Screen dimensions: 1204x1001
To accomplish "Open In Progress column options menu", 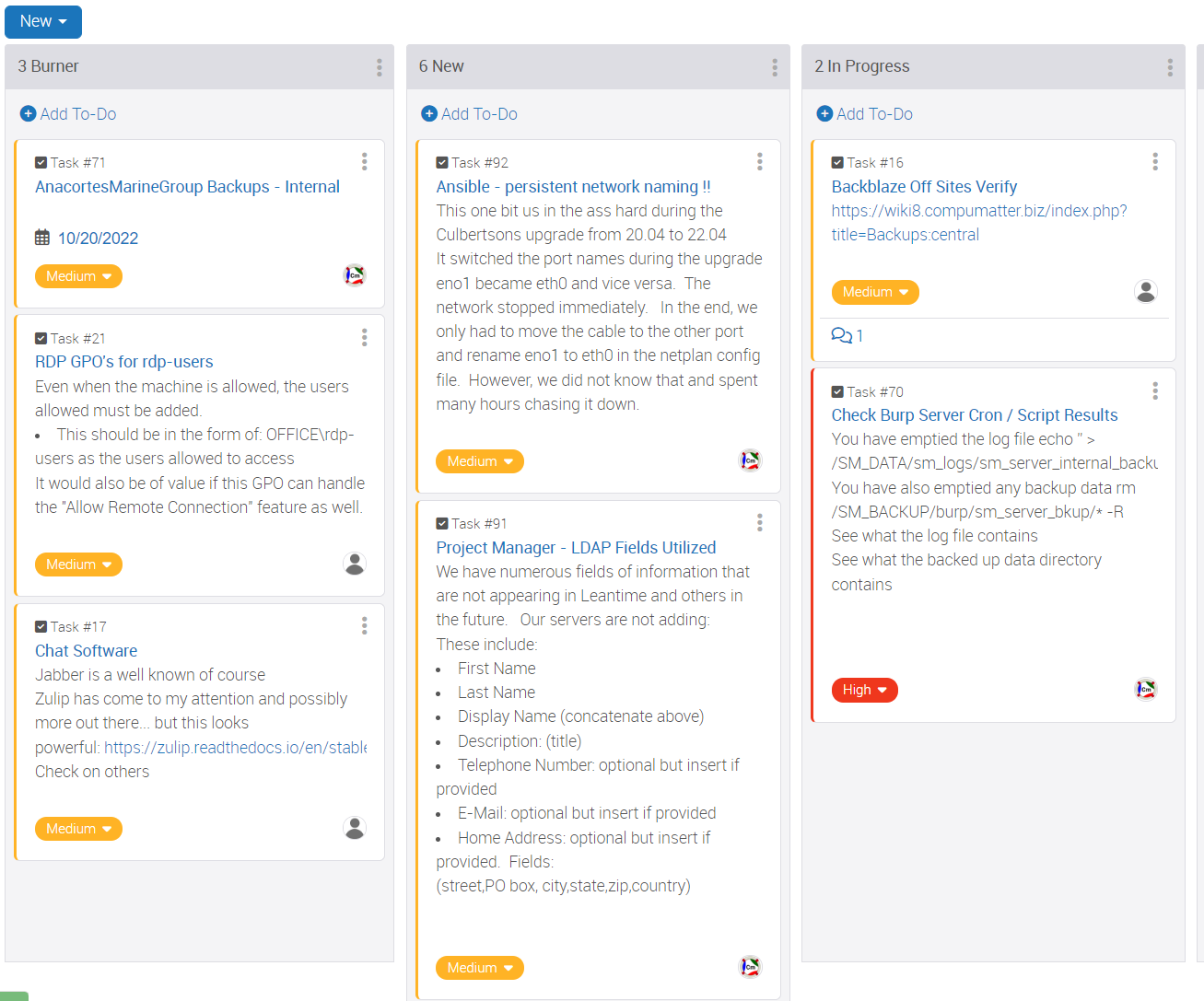I will [x=1170, y=67].
